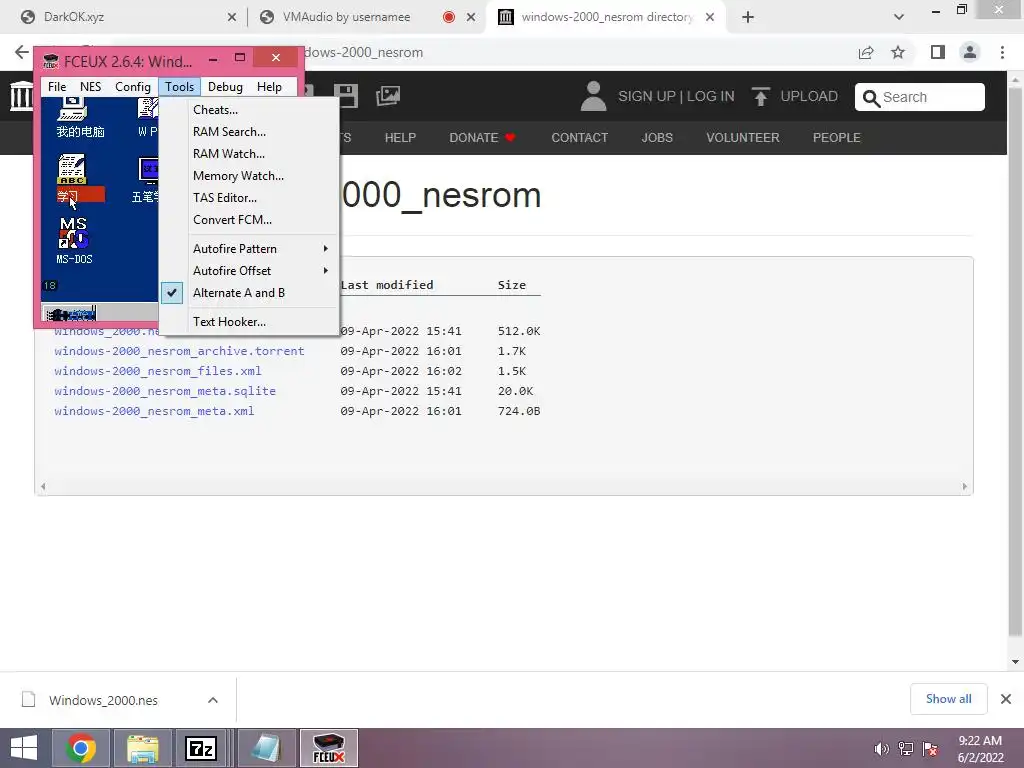Viewport: 1024px width, 768px height.
Task: Open the downloaded Windows_2000.nes file
Action: (x=103, y=700)
